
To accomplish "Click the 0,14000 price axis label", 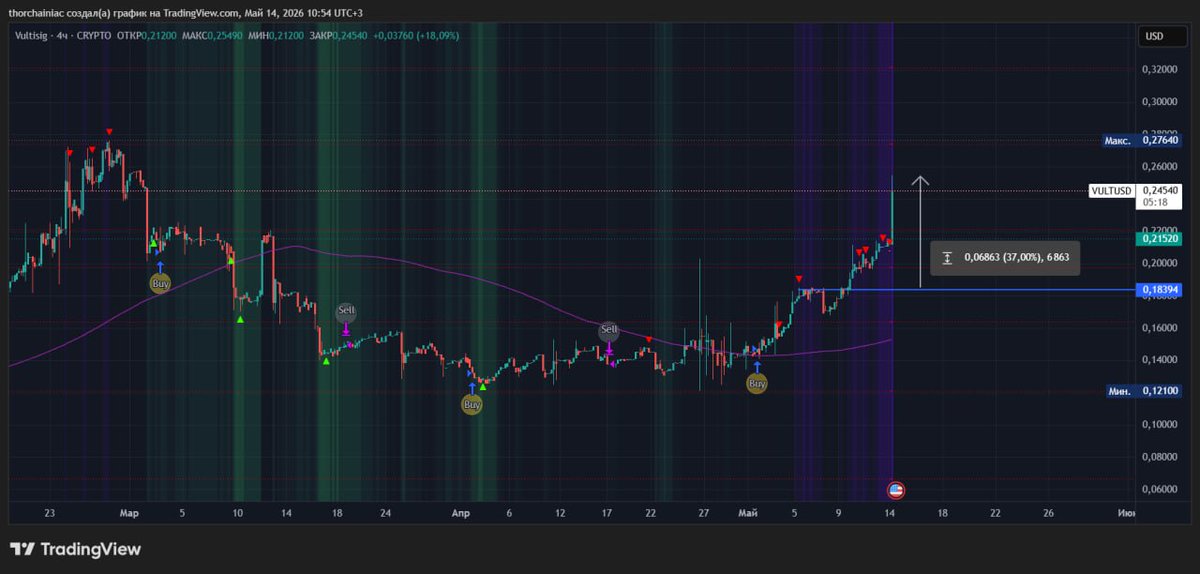I will coord(1160,360).
